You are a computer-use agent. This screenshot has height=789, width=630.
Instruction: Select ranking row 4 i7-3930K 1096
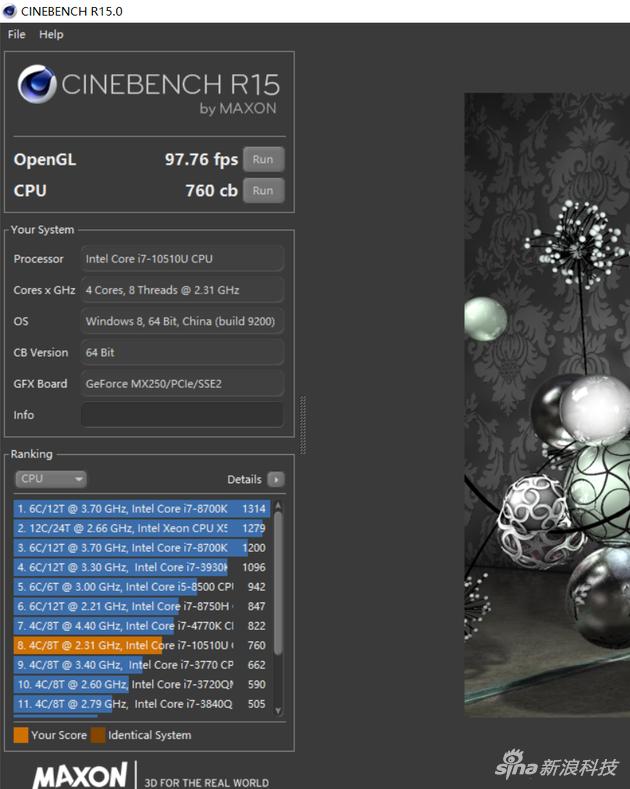click(x=142, y=568)
